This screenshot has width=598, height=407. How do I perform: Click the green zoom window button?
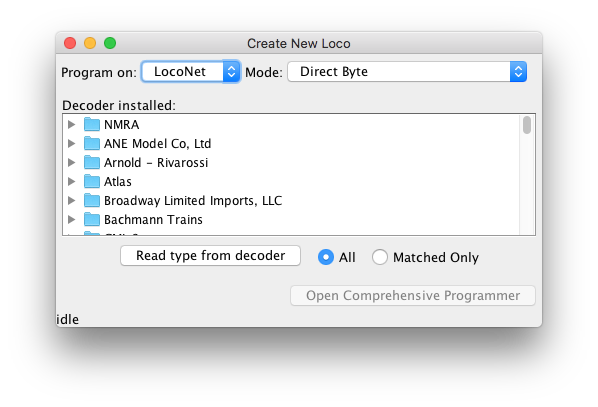(x=110, y=43)
